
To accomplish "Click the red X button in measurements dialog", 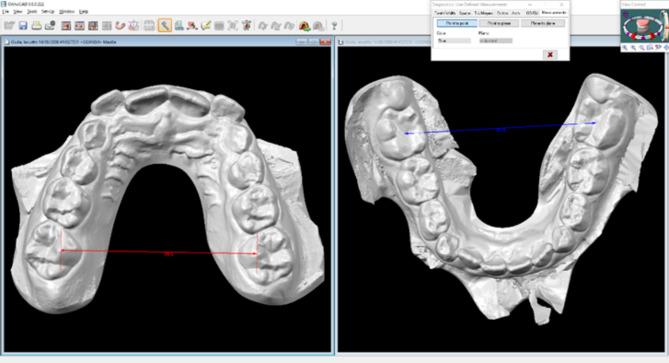I will 550,55.
